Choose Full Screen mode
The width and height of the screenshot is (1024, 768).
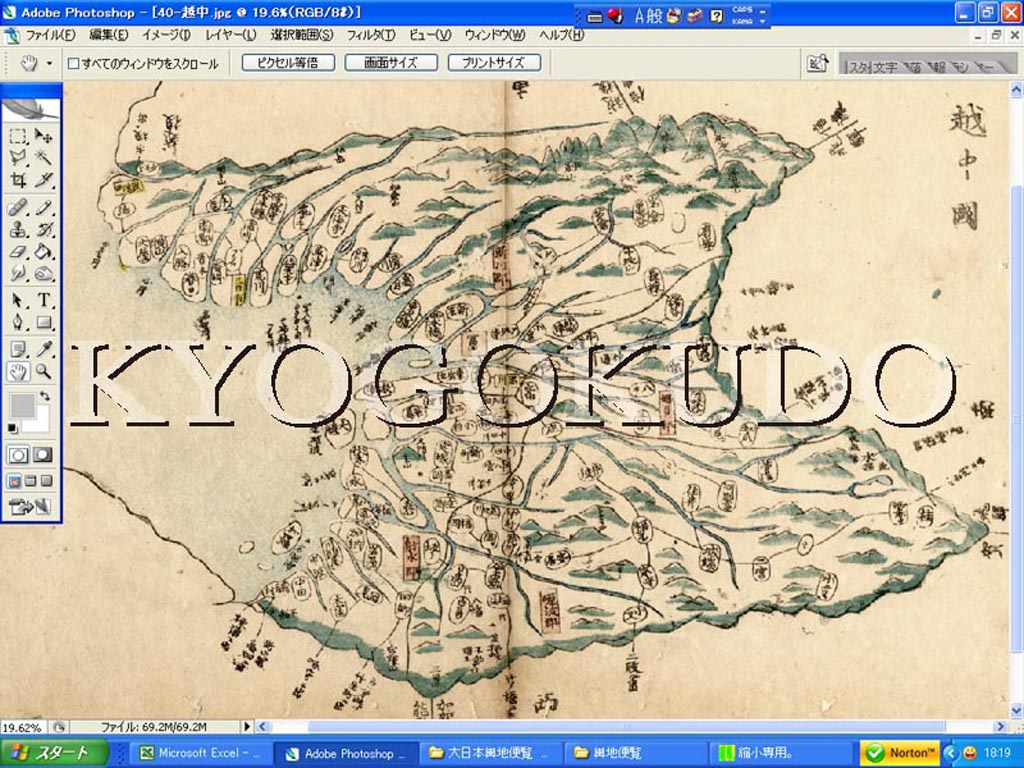coord(46,481)
